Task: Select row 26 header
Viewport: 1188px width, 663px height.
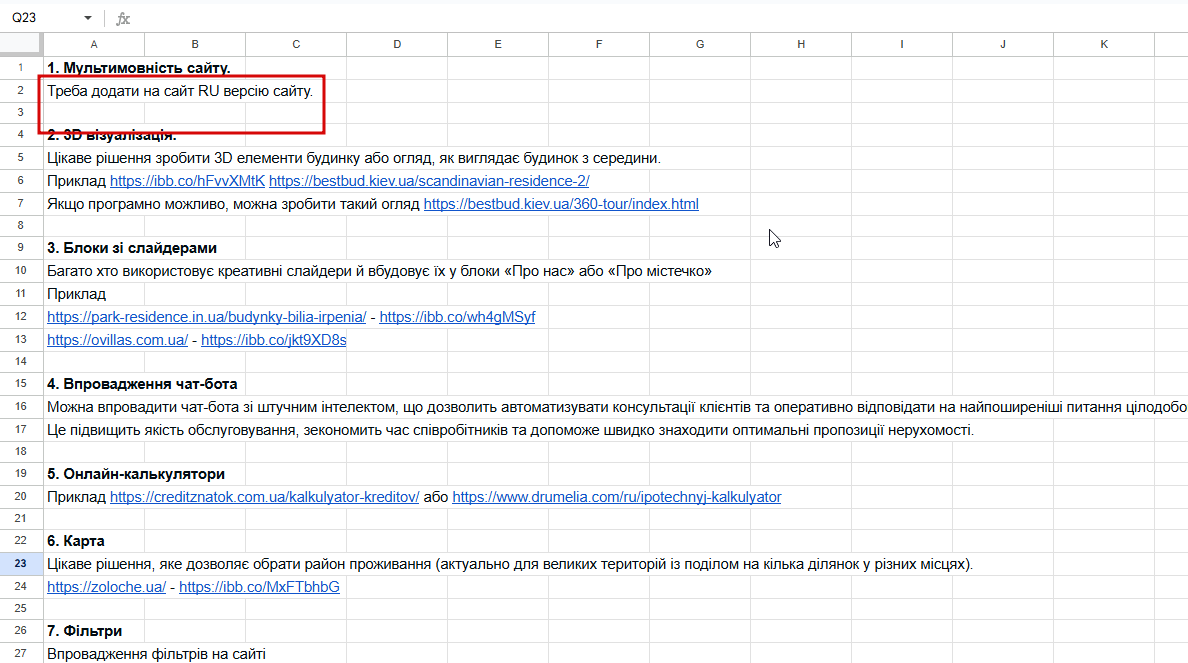Action: pos(21,630)
